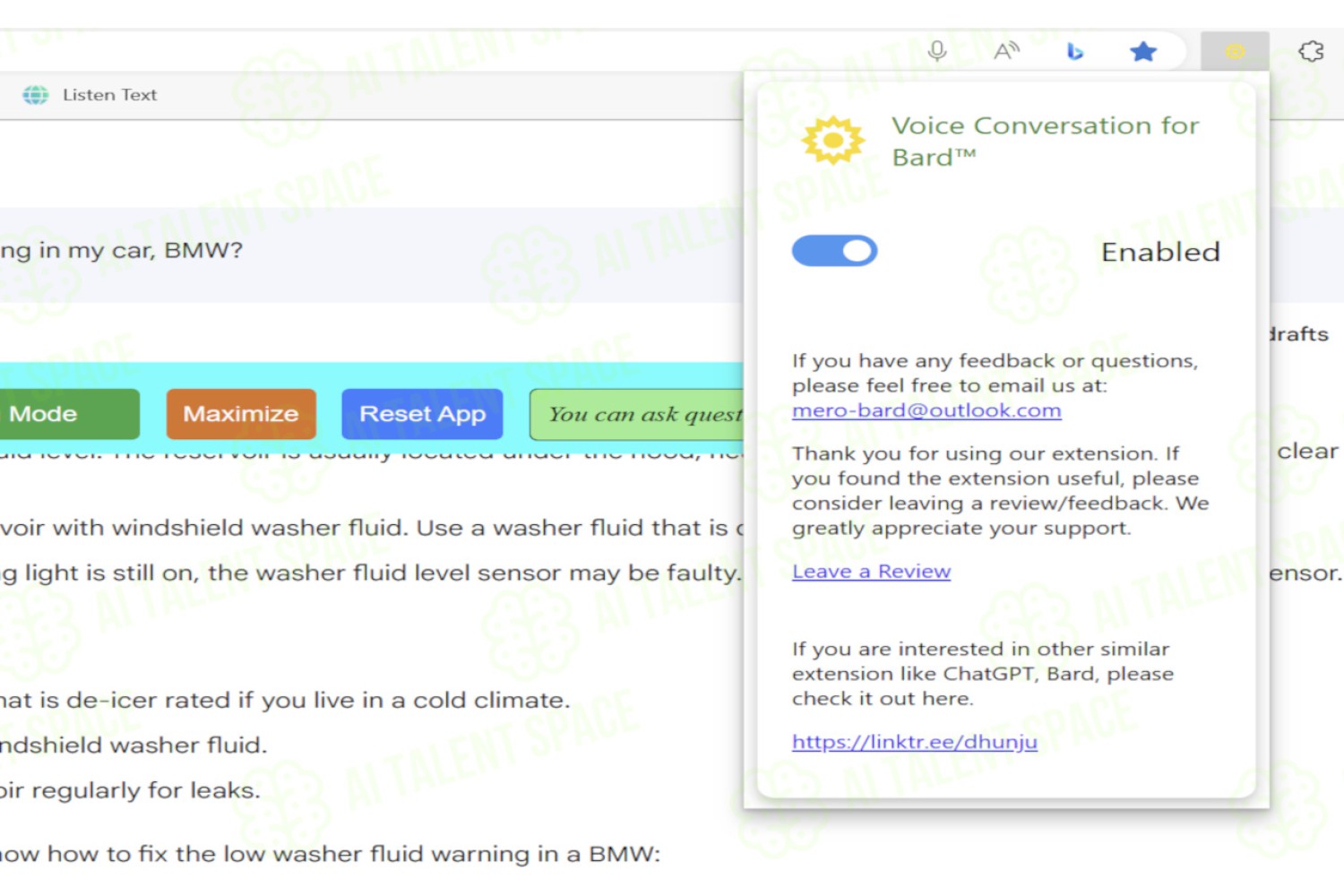Click the blue Reset App button
This screenshot has width=1344, height=896.
coord(422,414)
